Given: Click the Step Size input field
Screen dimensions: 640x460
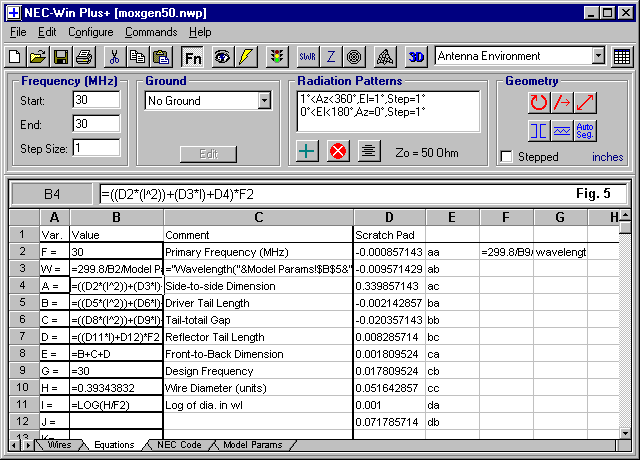Looking at the screenshot, I should [x=96, y=148].
